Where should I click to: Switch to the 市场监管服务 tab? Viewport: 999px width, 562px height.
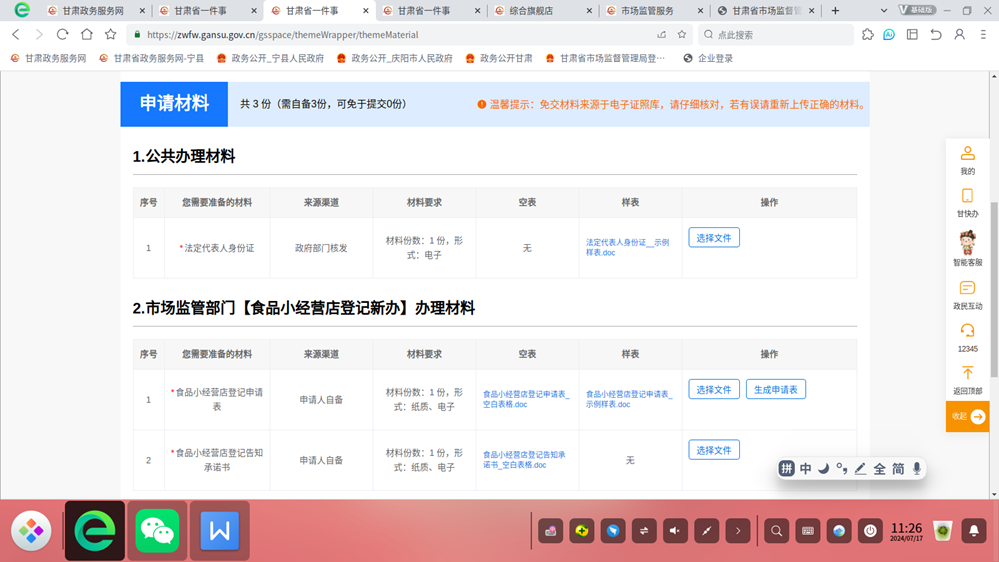[x=647, y=11]
